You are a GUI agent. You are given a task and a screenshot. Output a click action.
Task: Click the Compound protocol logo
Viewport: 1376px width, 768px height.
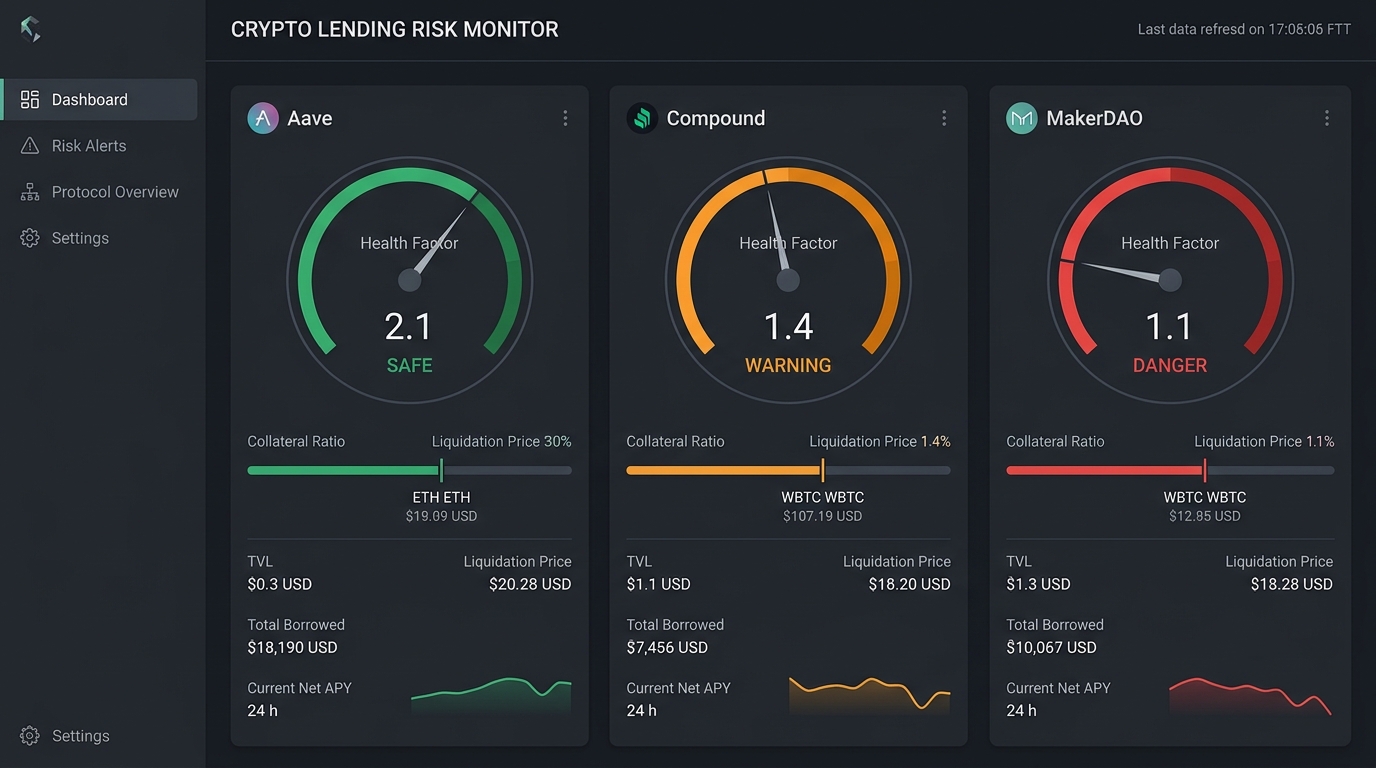point(642,118)
